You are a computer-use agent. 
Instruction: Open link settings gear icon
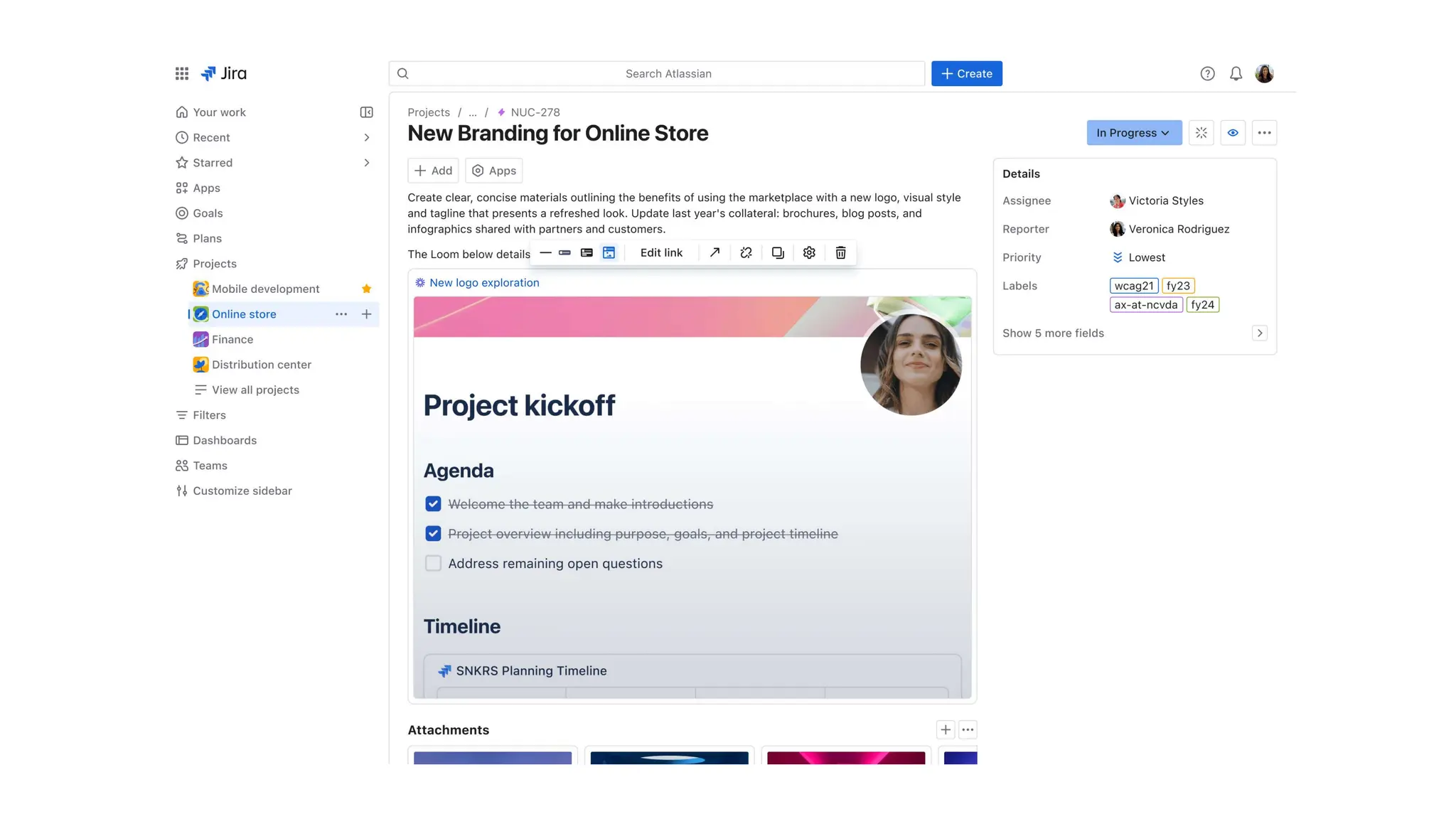click(809, 253)
